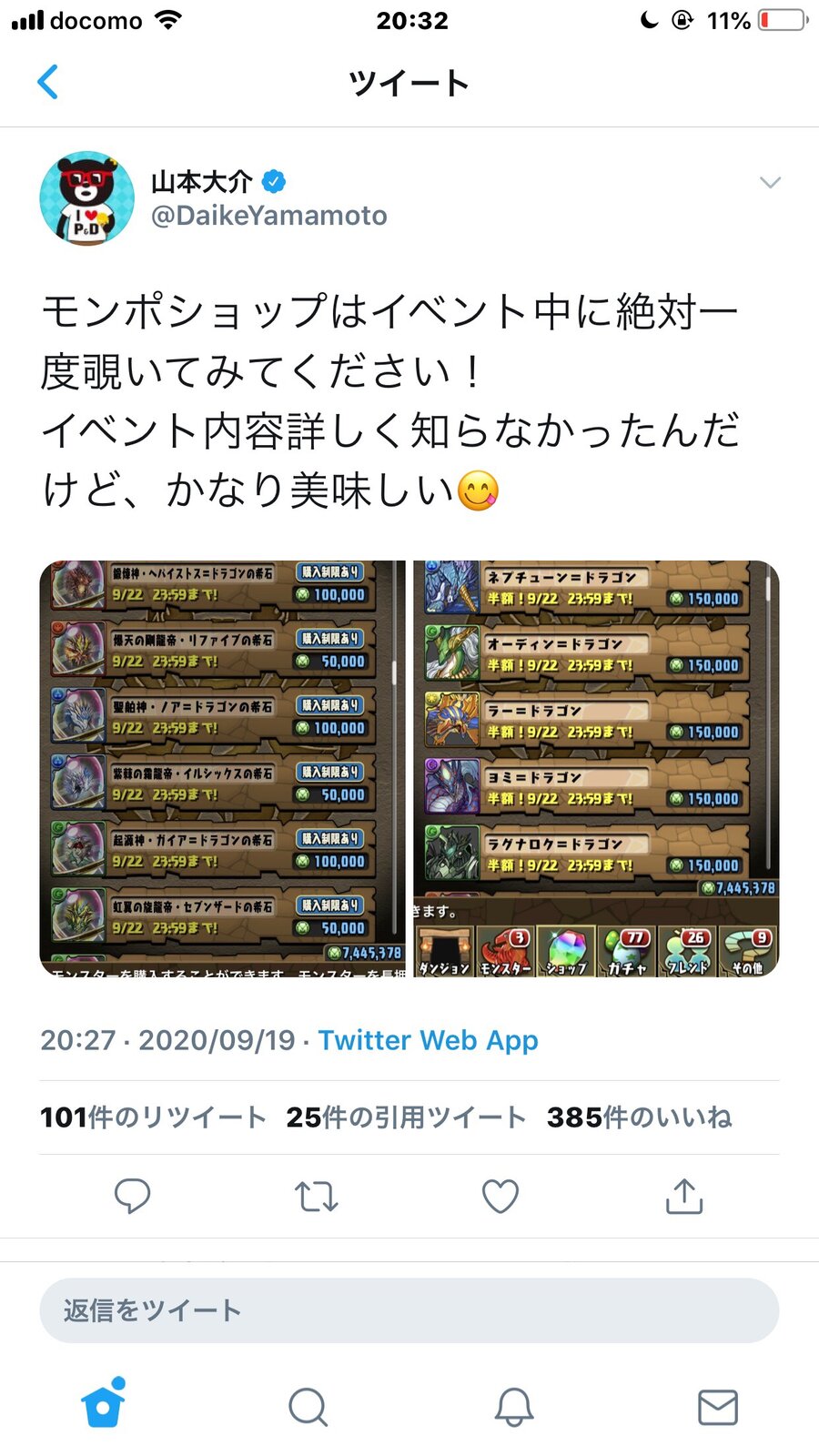This screenshot has height=1456, width=819.
Task: Open Messages envelope tab
Action: click(x=718, y=1407)
